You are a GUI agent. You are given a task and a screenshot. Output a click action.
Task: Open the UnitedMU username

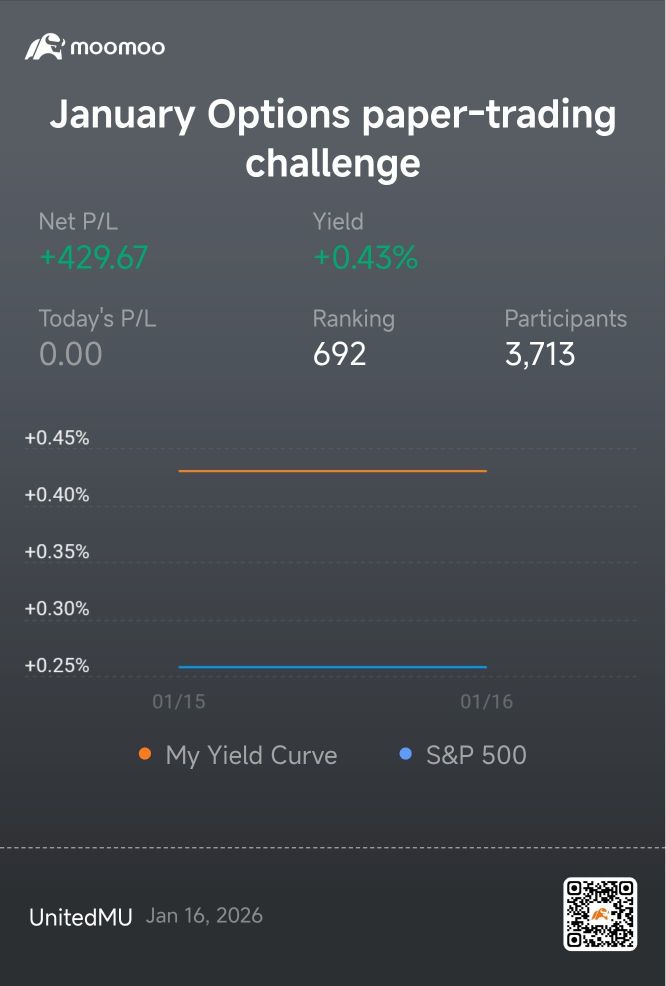80,917
